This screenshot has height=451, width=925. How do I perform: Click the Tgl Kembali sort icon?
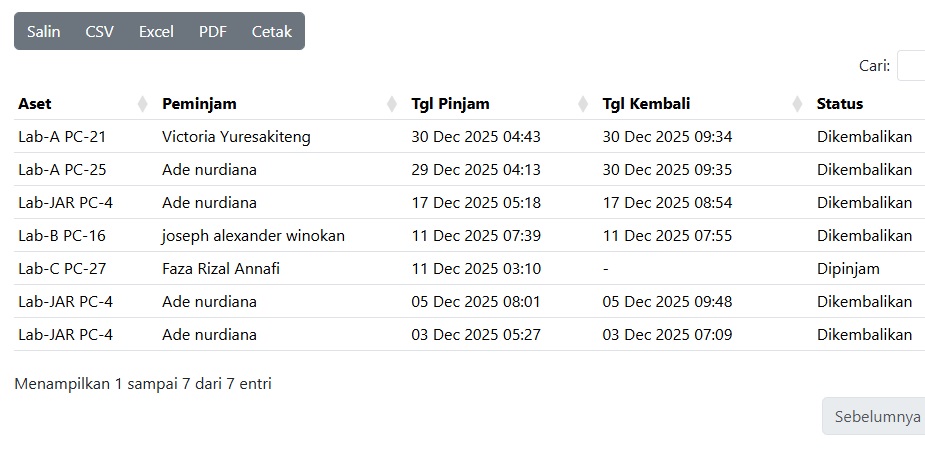pos(797,104)
